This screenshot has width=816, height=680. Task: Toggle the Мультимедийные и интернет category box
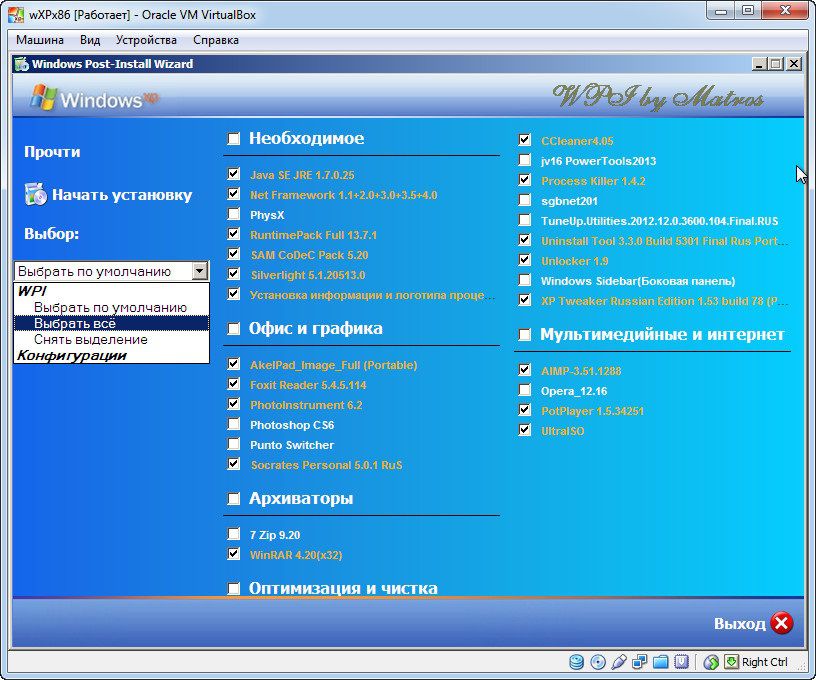[525, 335]
